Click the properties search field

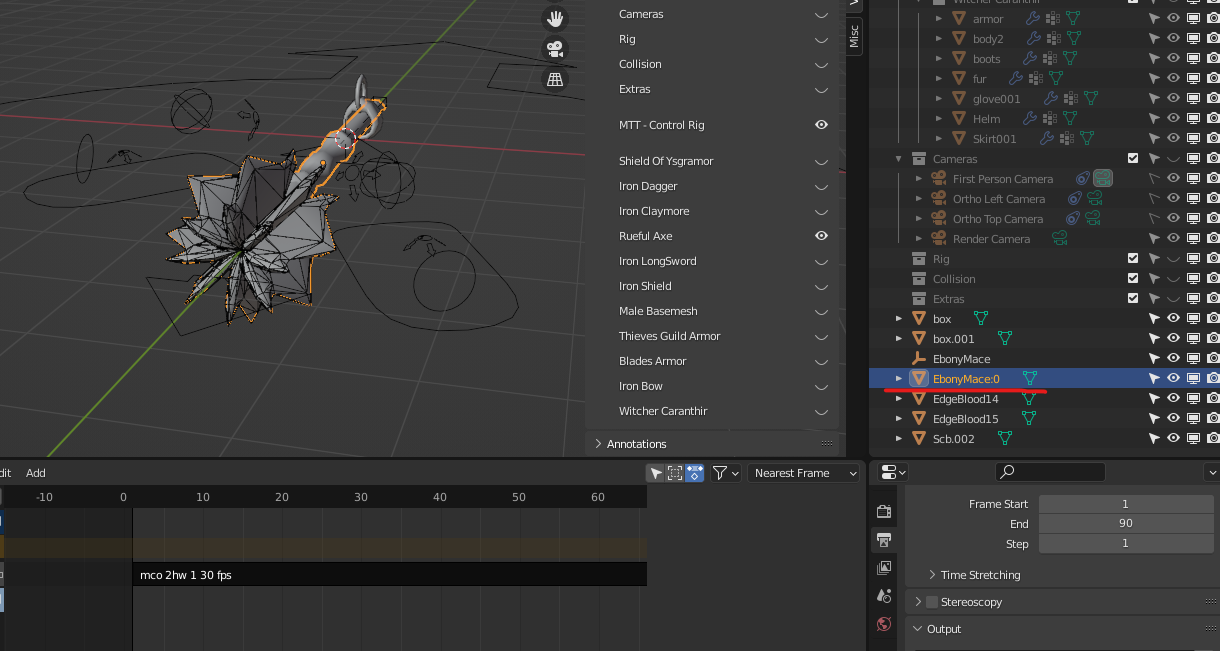1050,472
